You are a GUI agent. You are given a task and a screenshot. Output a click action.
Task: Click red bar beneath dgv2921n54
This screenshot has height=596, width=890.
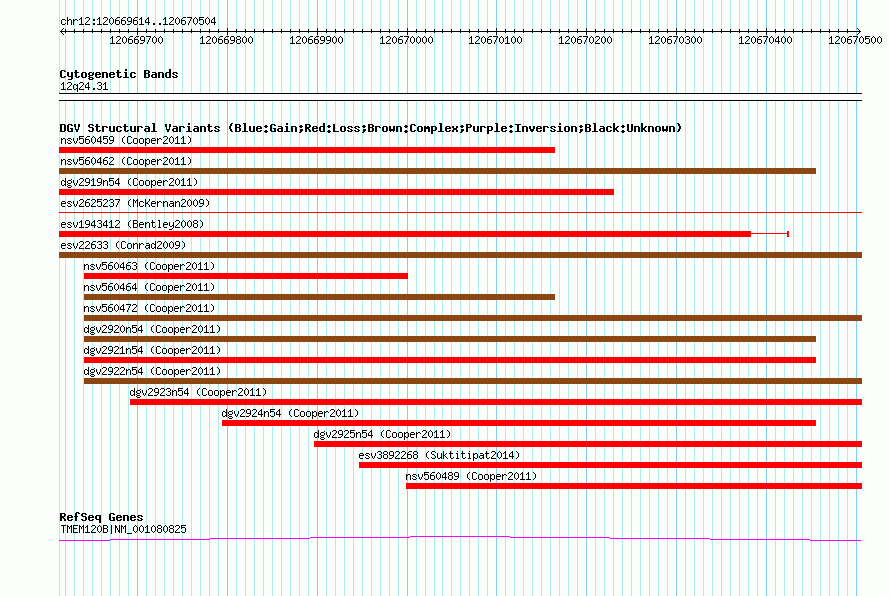click(x=450, y=360)
